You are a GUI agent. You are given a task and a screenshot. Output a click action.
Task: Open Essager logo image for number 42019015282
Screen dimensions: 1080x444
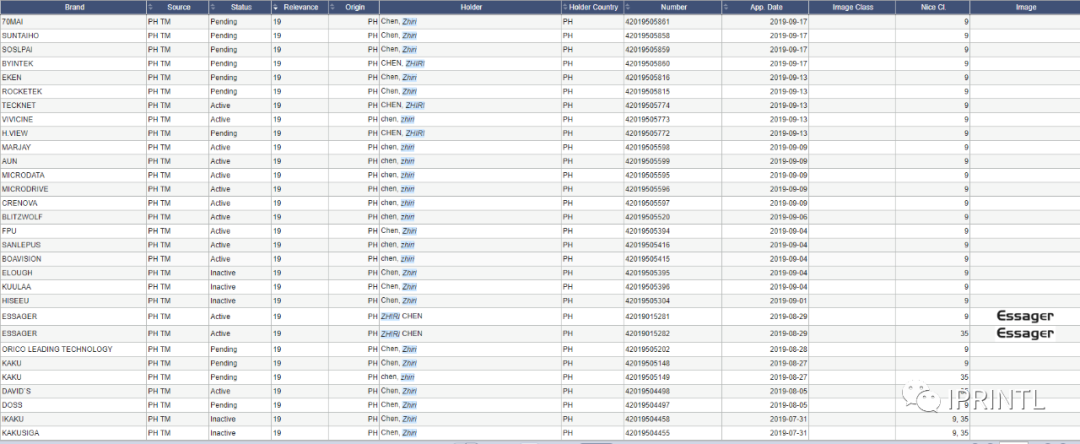point(1026,333)
